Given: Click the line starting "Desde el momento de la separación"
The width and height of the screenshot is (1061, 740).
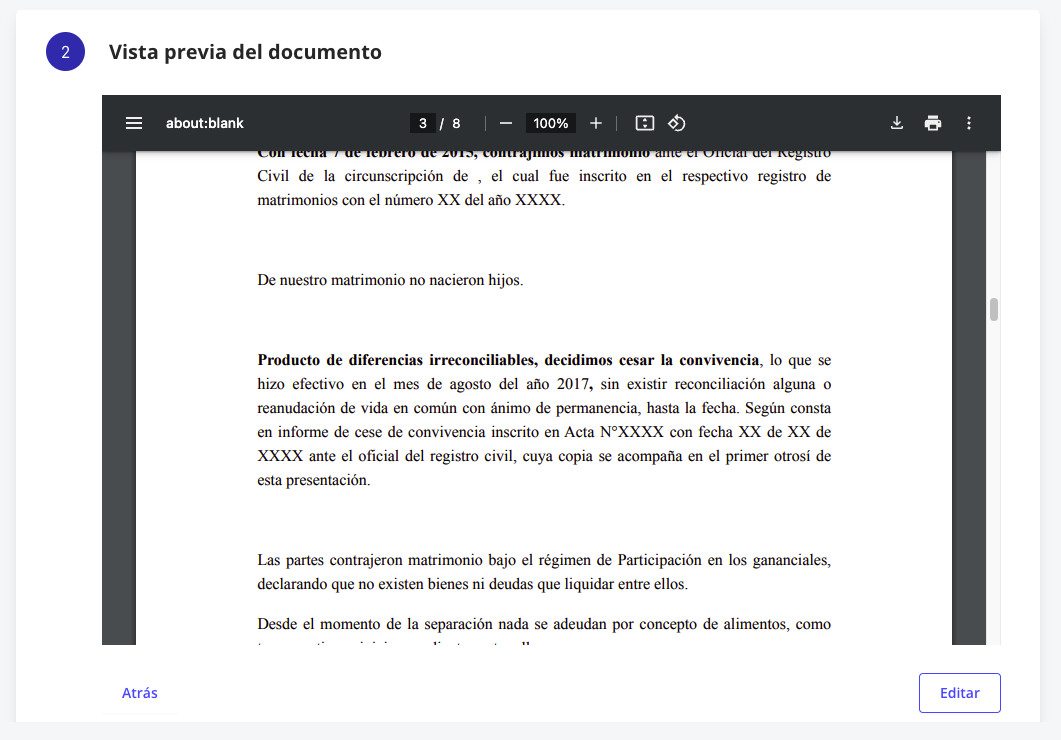Looking at the screenshot, I should click(x=544, y=624).
